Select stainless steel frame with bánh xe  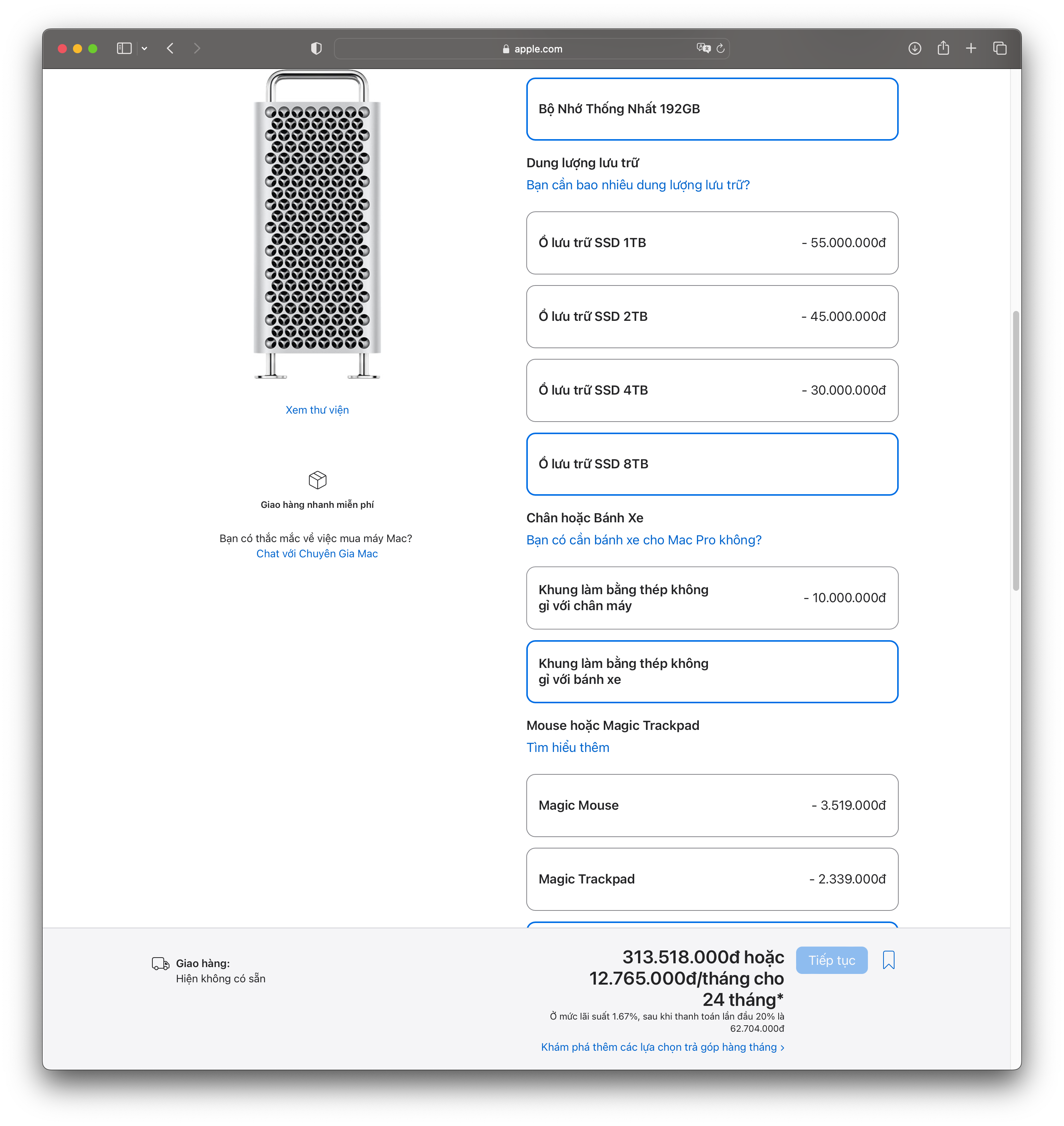click(x=712, y=672)
